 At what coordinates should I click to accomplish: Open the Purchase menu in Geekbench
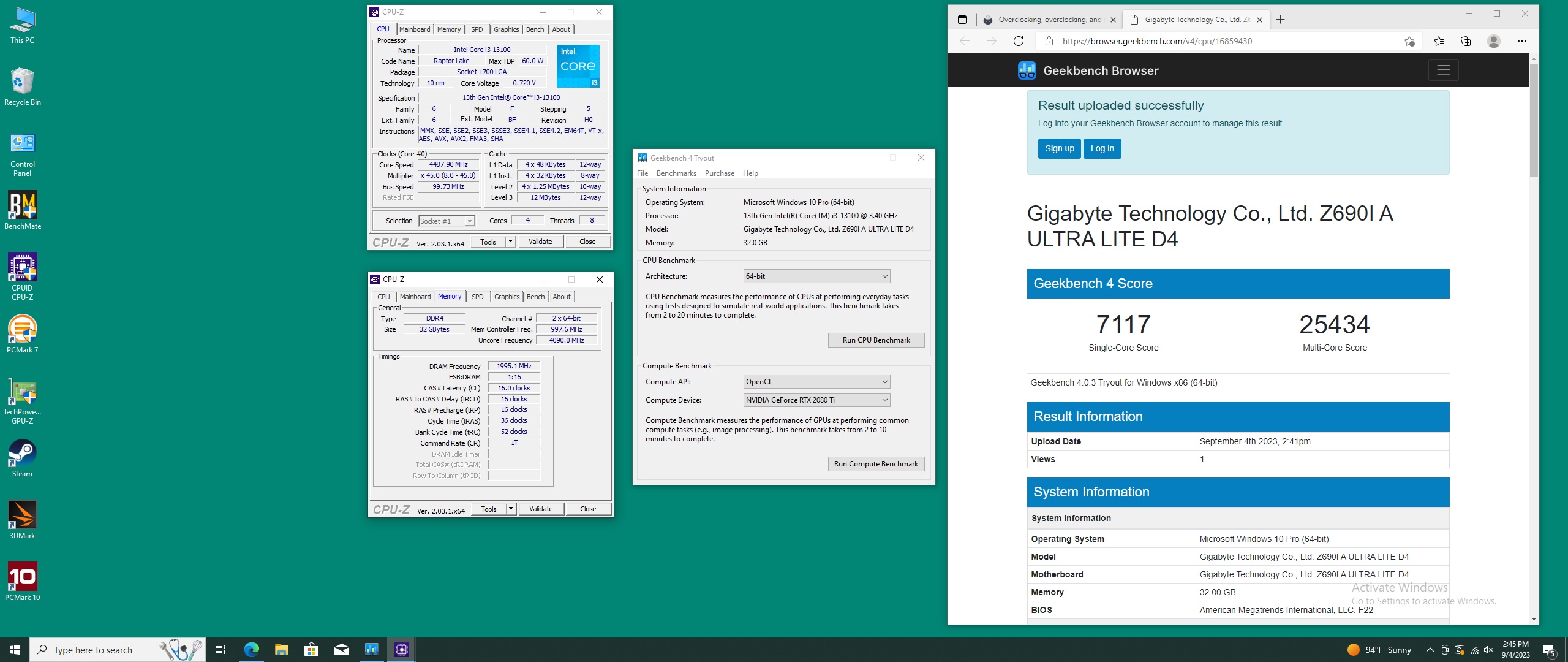coord(720,173)
